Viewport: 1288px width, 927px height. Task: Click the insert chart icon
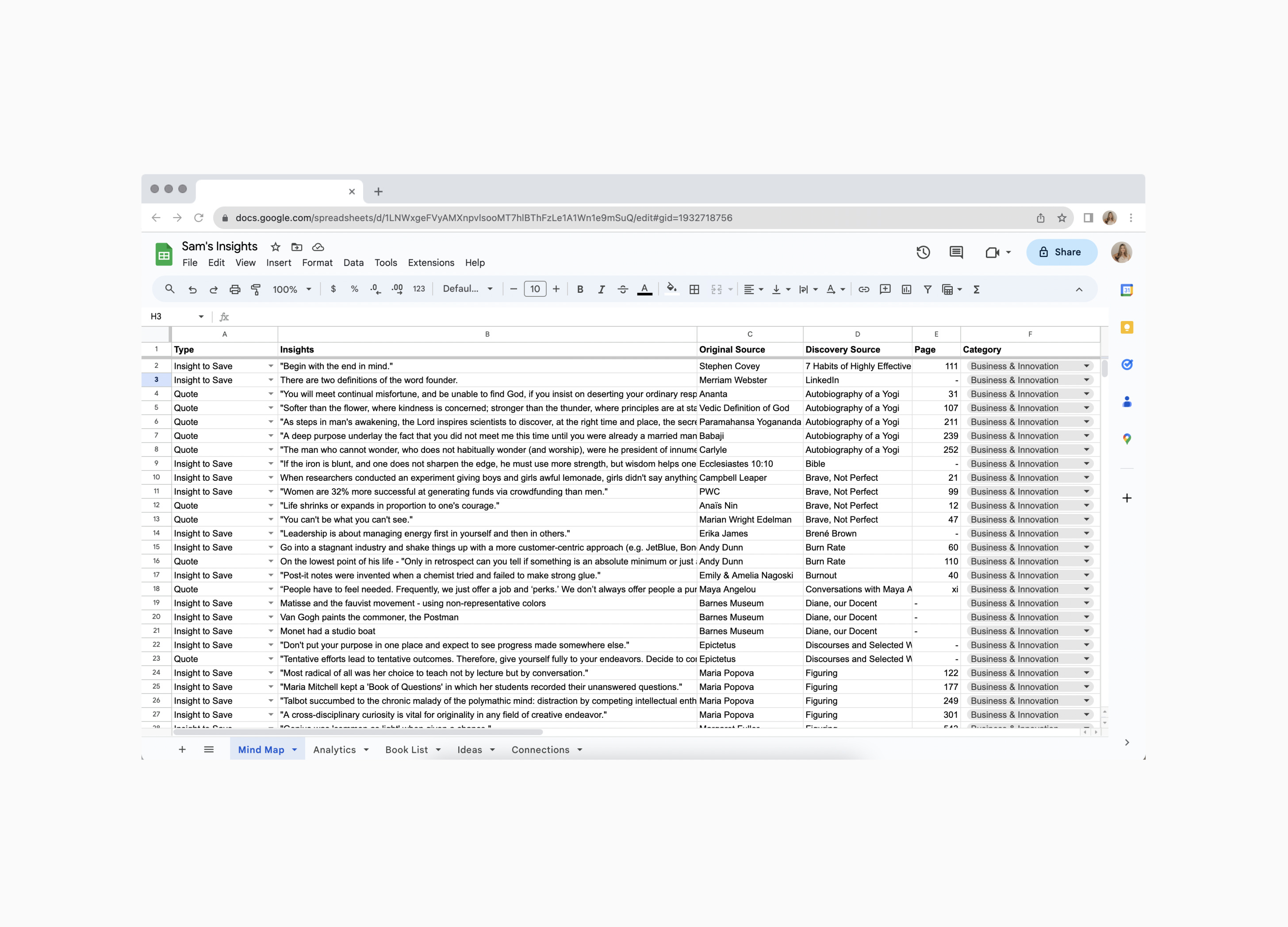pyautogui.click(x=906, y=289)
